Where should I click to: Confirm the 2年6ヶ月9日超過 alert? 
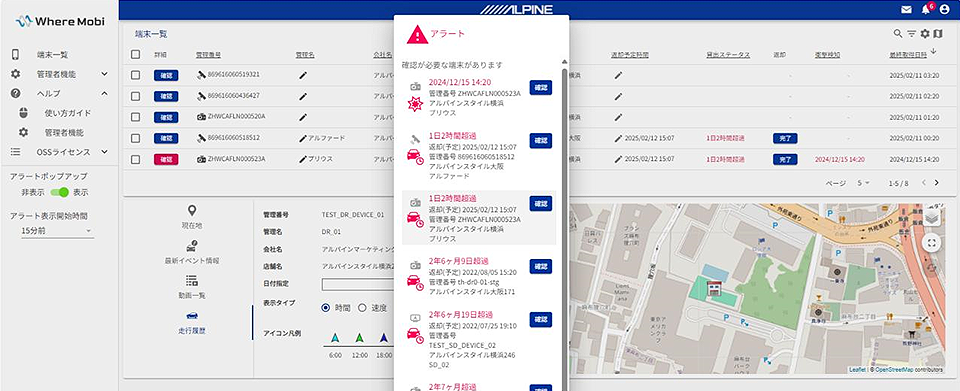pyautogui.click(x=541, y=266)
